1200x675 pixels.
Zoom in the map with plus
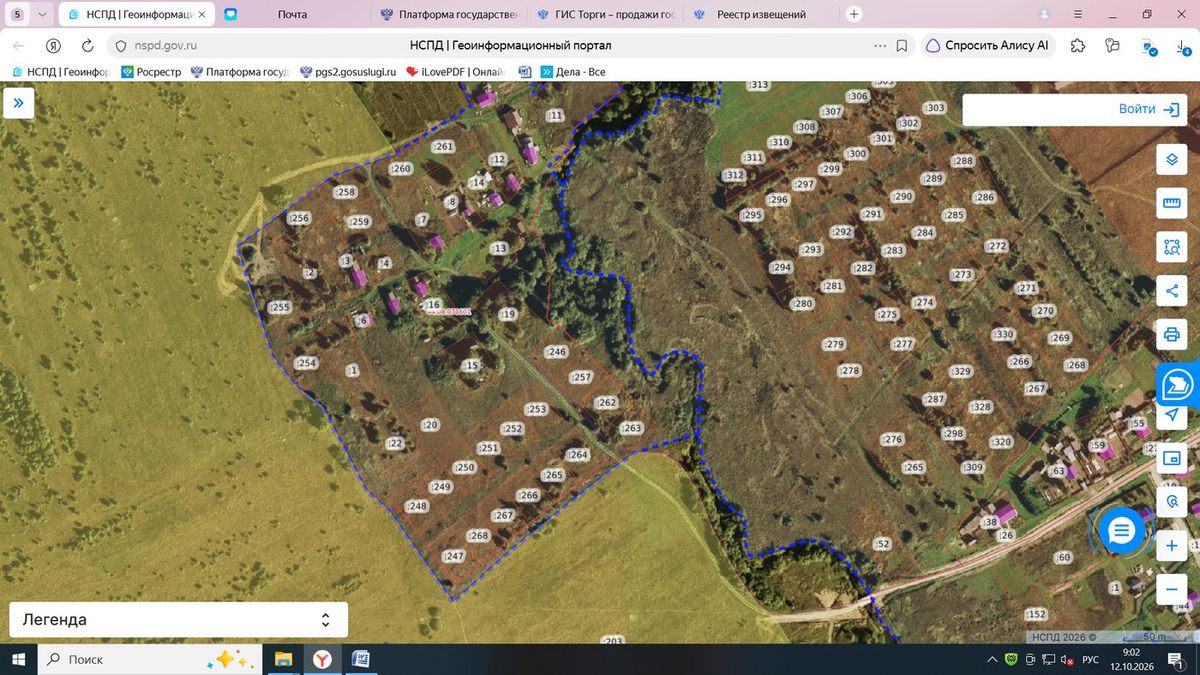point(1171,546)
